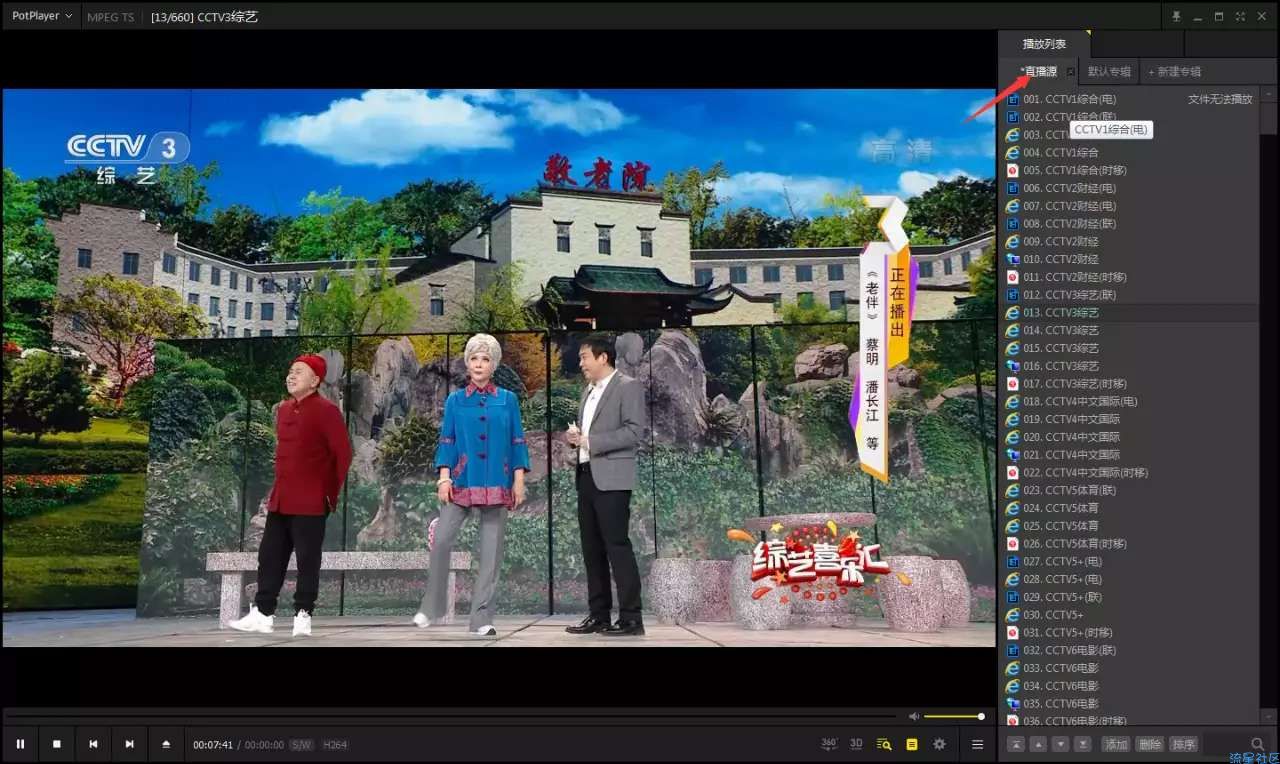This screenshot has height=764, width=1280.
Task: Mute audio via the speaker icon
Action: (x=914, y=716)
